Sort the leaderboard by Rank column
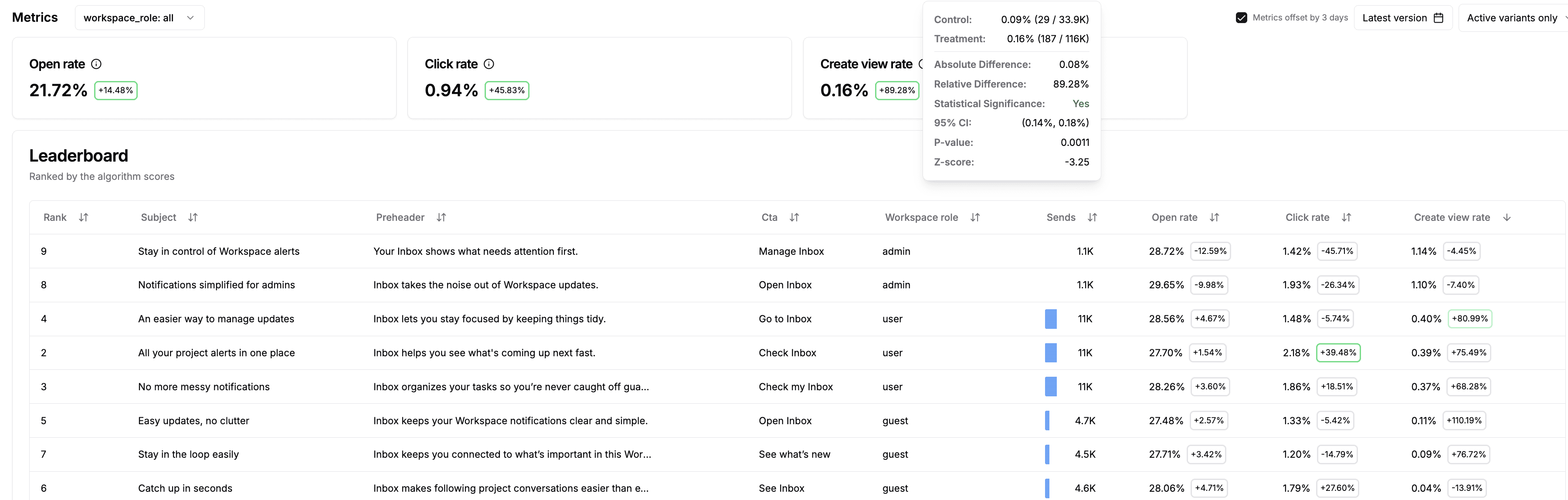 click(83, 217)
